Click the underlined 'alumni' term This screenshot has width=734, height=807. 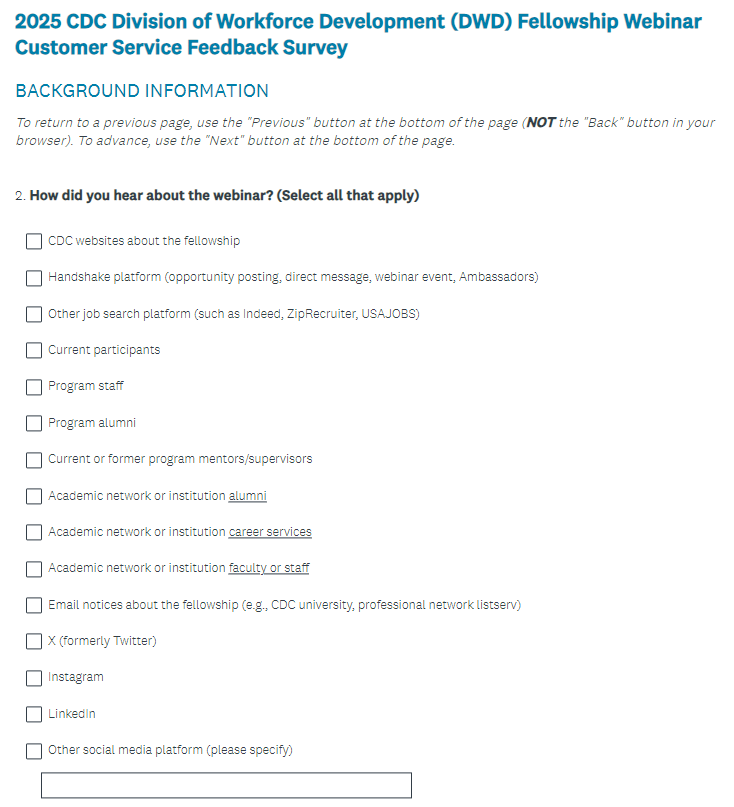[x=247, y=496]
